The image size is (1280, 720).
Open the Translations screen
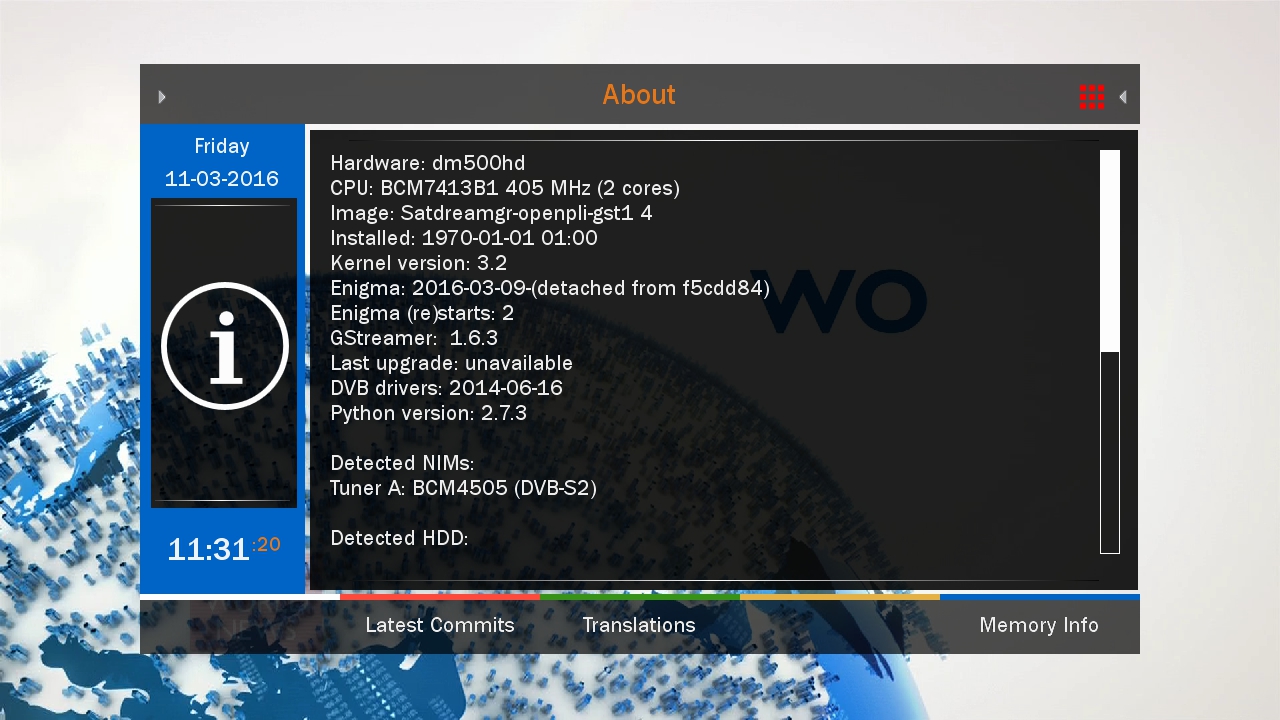[x=639, y=625]
